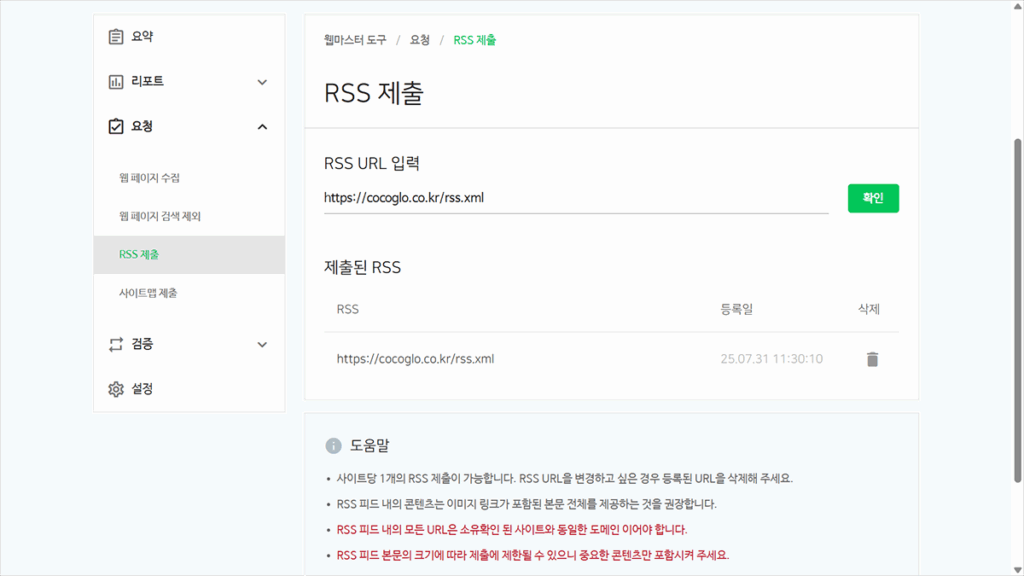Click the 도움말 heading text
The height and width of the screenshot is (576, 1024).
369,445
